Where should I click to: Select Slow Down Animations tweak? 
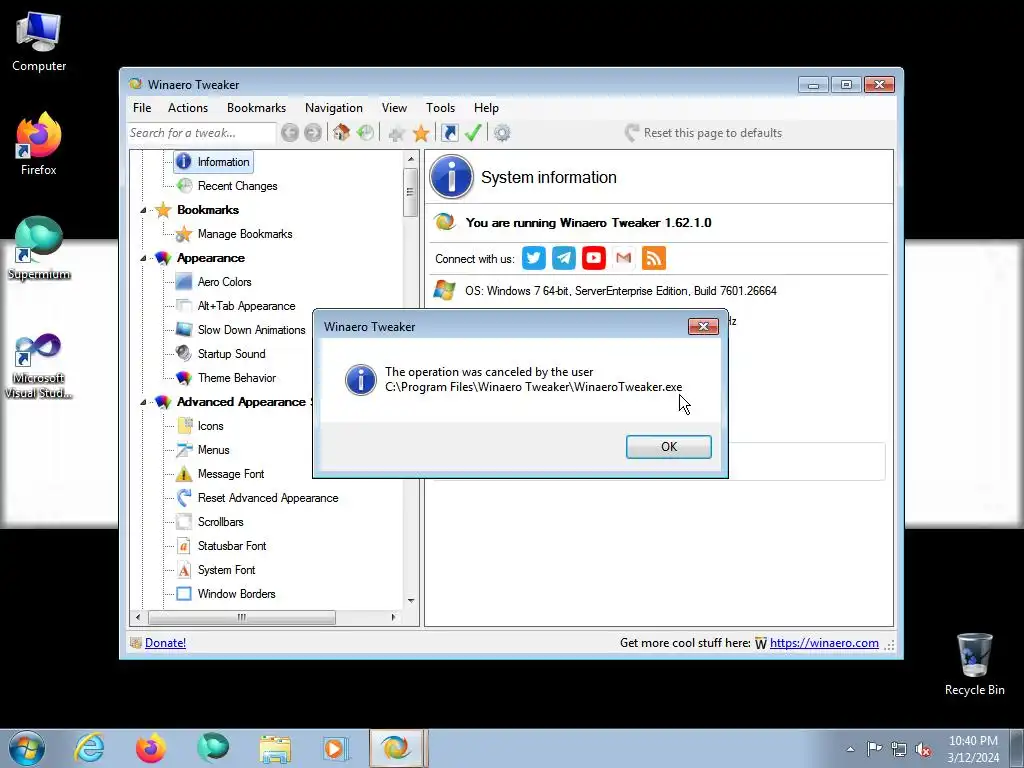251,330
